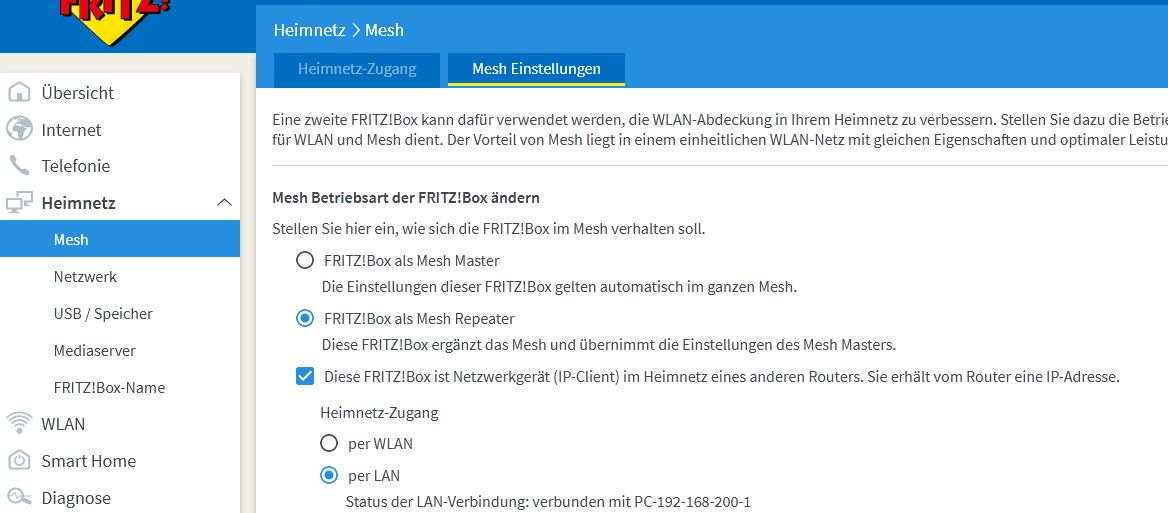Click the Übersicht house icon
Viewport: 1168px width, 513px height.
tap(19, 92)
